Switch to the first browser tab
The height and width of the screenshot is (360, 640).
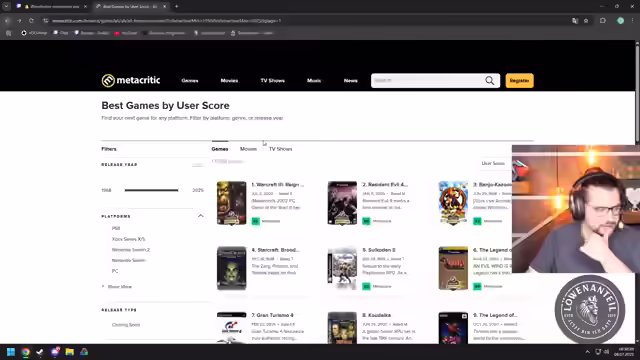[51, 7]
